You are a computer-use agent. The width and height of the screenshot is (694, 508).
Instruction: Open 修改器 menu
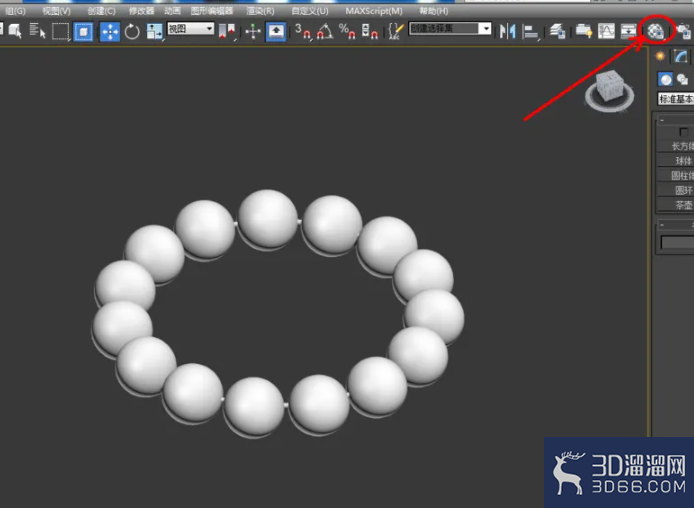(141, 11)
